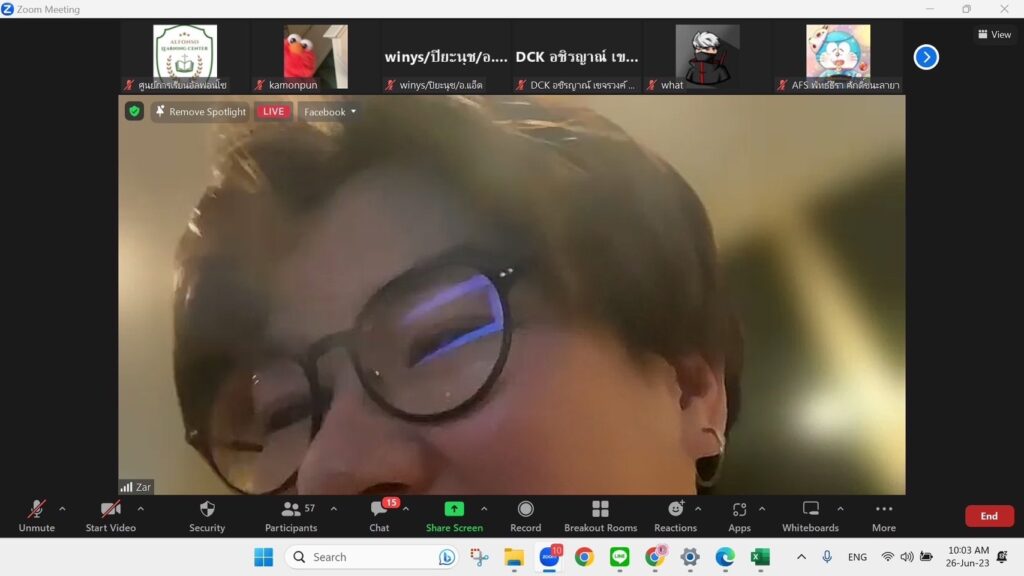Open Breakout Rooms
This screenshot has height=576, width=1024.
pyautogui.click(x=600, y=515)
